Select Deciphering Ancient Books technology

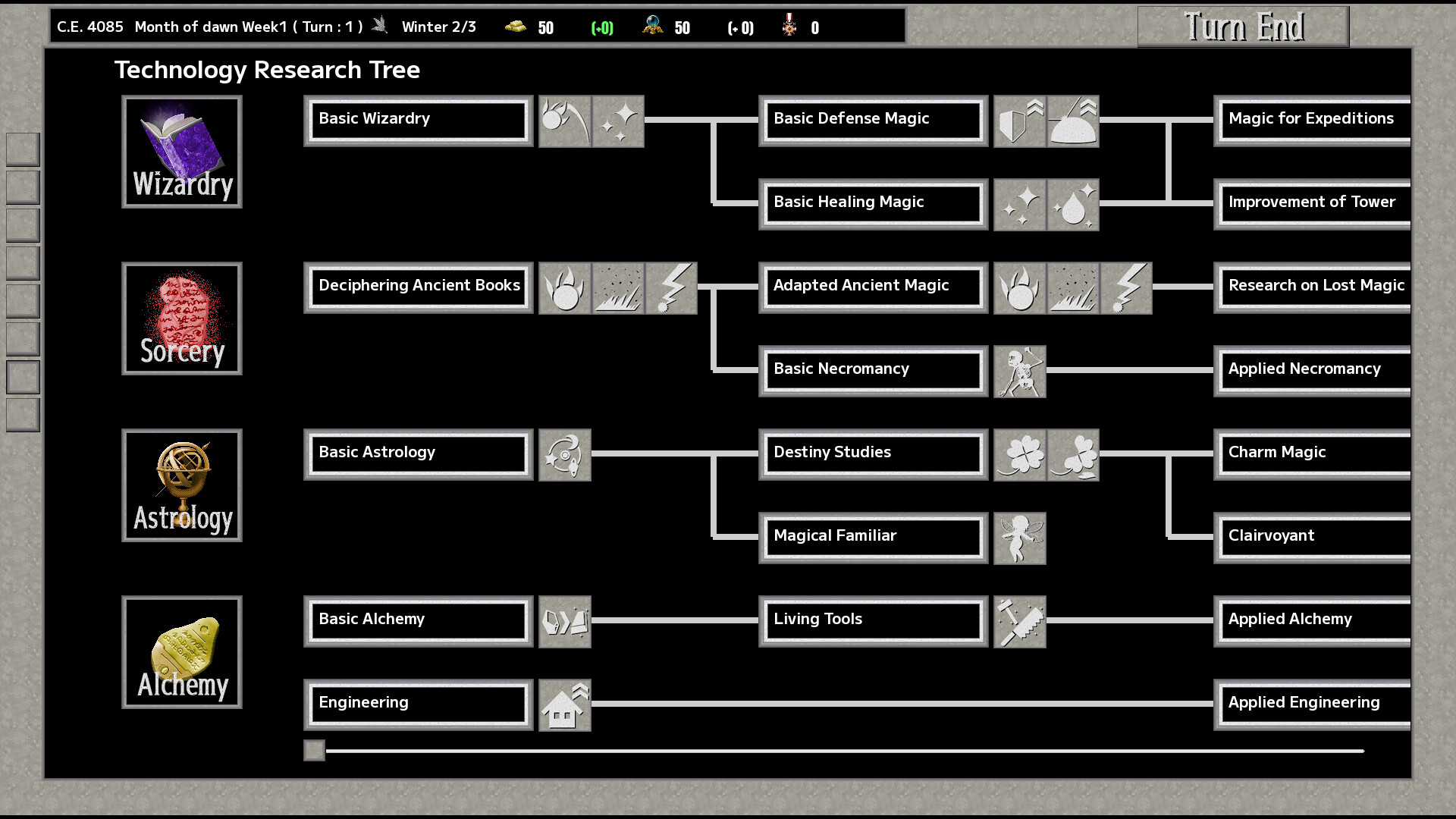[419, 287]
